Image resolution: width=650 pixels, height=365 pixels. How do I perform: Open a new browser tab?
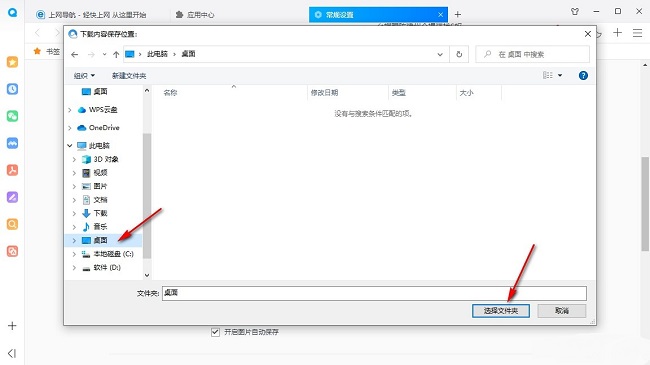pos(458,15)
